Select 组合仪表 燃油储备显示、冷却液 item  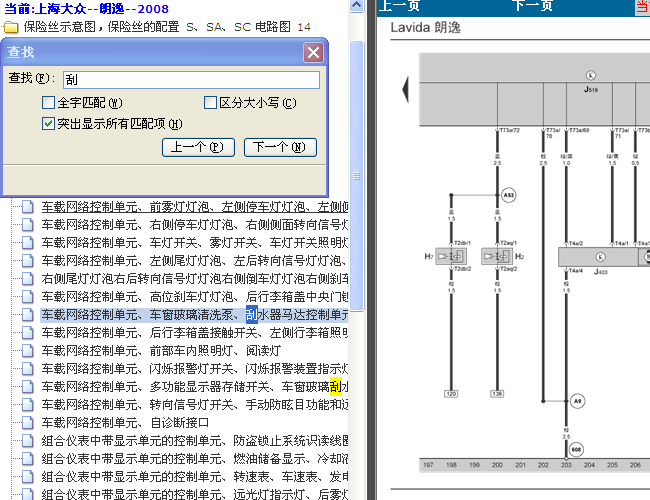pos(194,459)
